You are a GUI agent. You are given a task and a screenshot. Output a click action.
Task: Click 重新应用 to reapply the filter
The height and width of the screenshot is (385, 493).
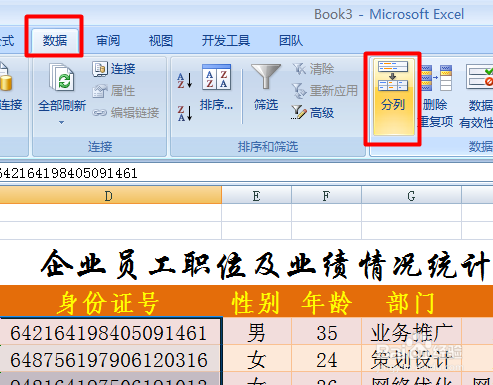click(x=325, y=91)
